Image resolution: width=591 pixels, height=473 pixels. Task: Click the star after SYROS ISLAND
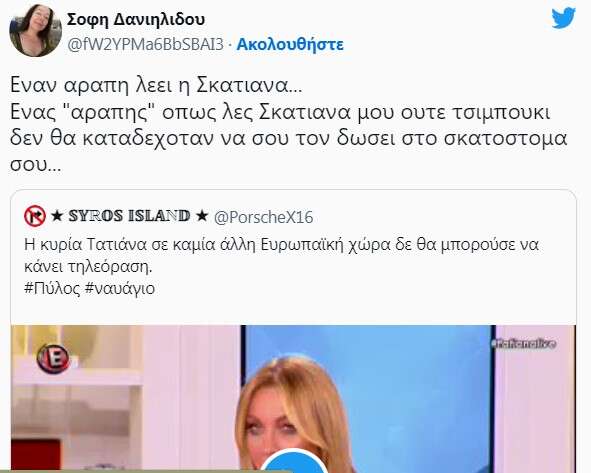tap(202, 216)
